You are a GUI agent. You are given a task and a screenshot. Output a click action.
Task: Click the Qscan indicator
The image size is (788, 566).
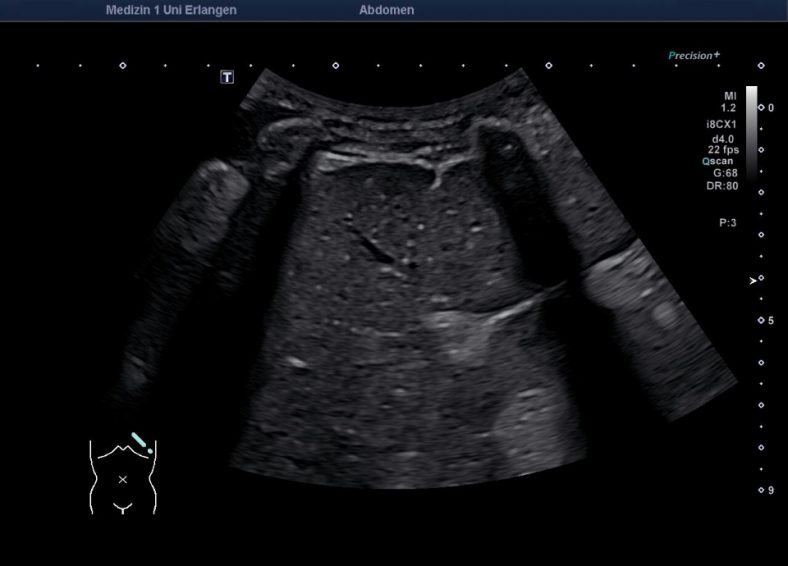coord(720,161)
